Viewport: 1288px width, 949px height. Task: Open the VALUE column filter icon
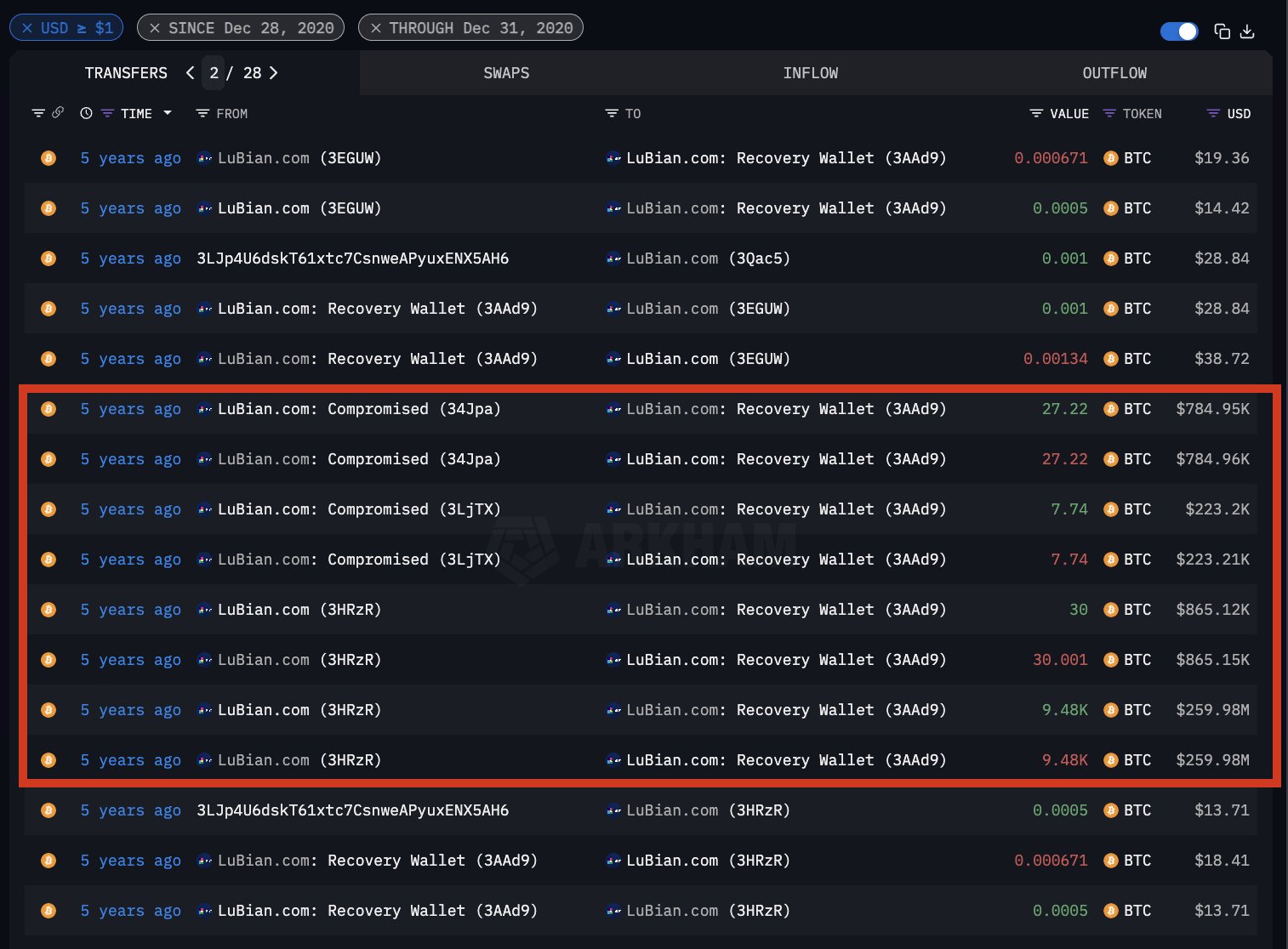tap(1036, 113)
